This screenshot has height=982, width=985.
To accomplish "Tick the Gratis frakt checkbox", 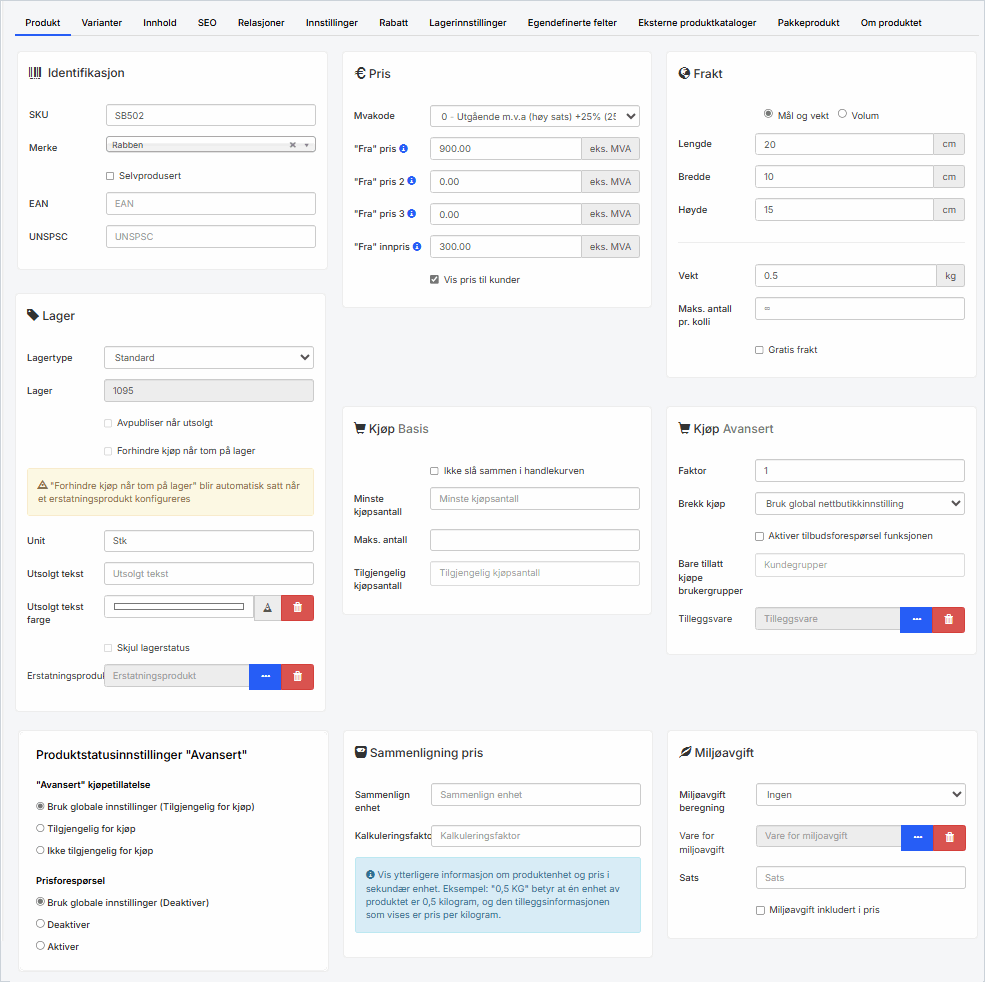I will tap(760, 350).
